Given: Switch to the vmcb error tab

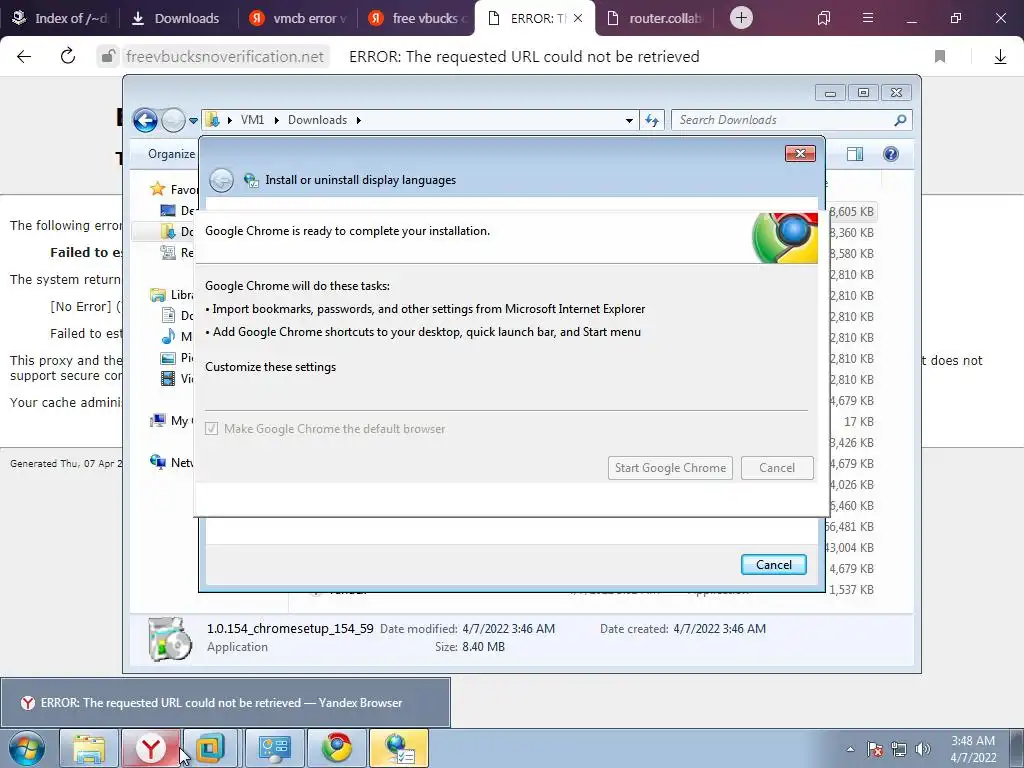Looking at the screenshot, I should coord(297,18).
